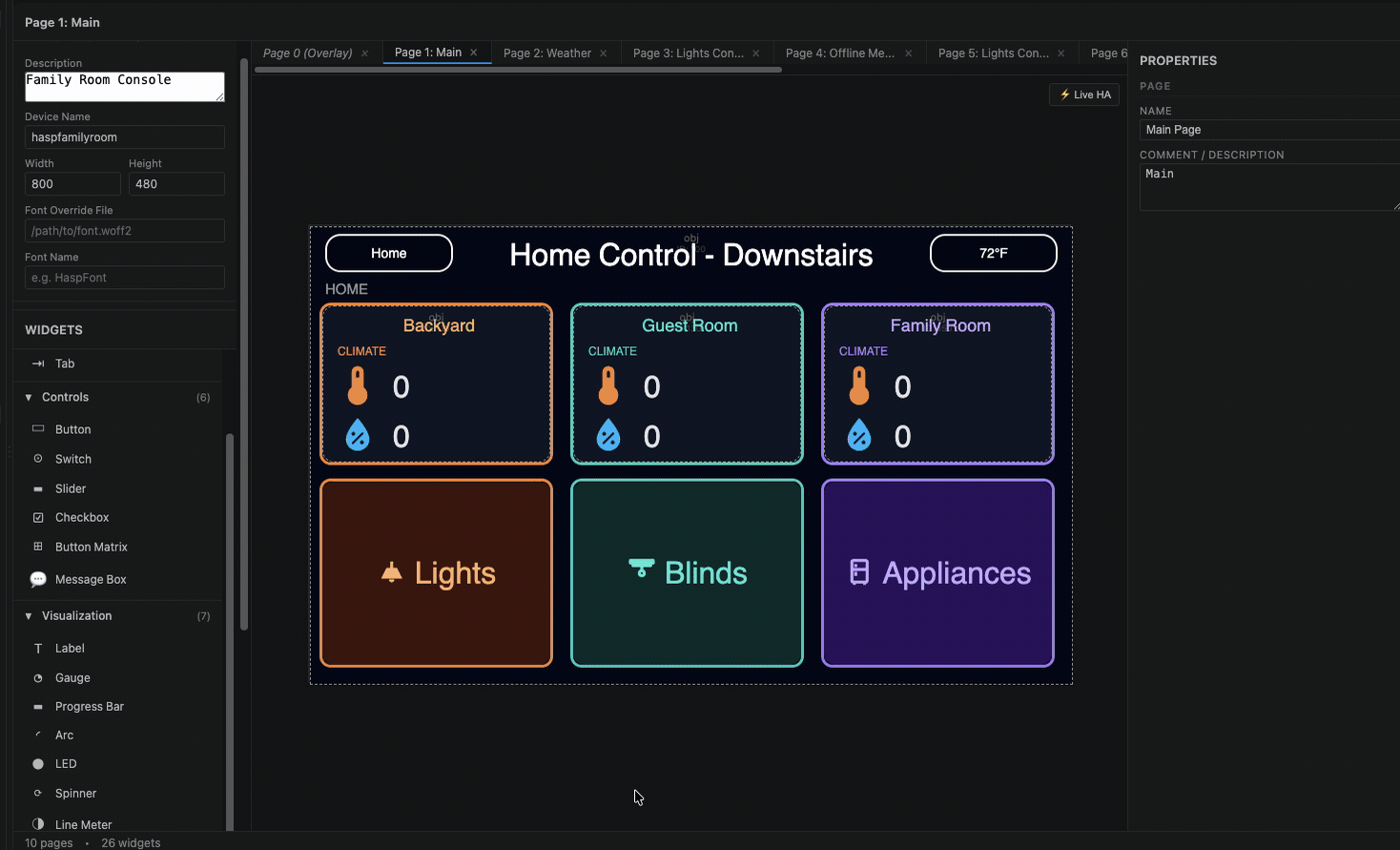Click the Gauge widget icon
The height and width of the screenshot is (850, 1400).
pyautogui.click(x=38, y=677)
